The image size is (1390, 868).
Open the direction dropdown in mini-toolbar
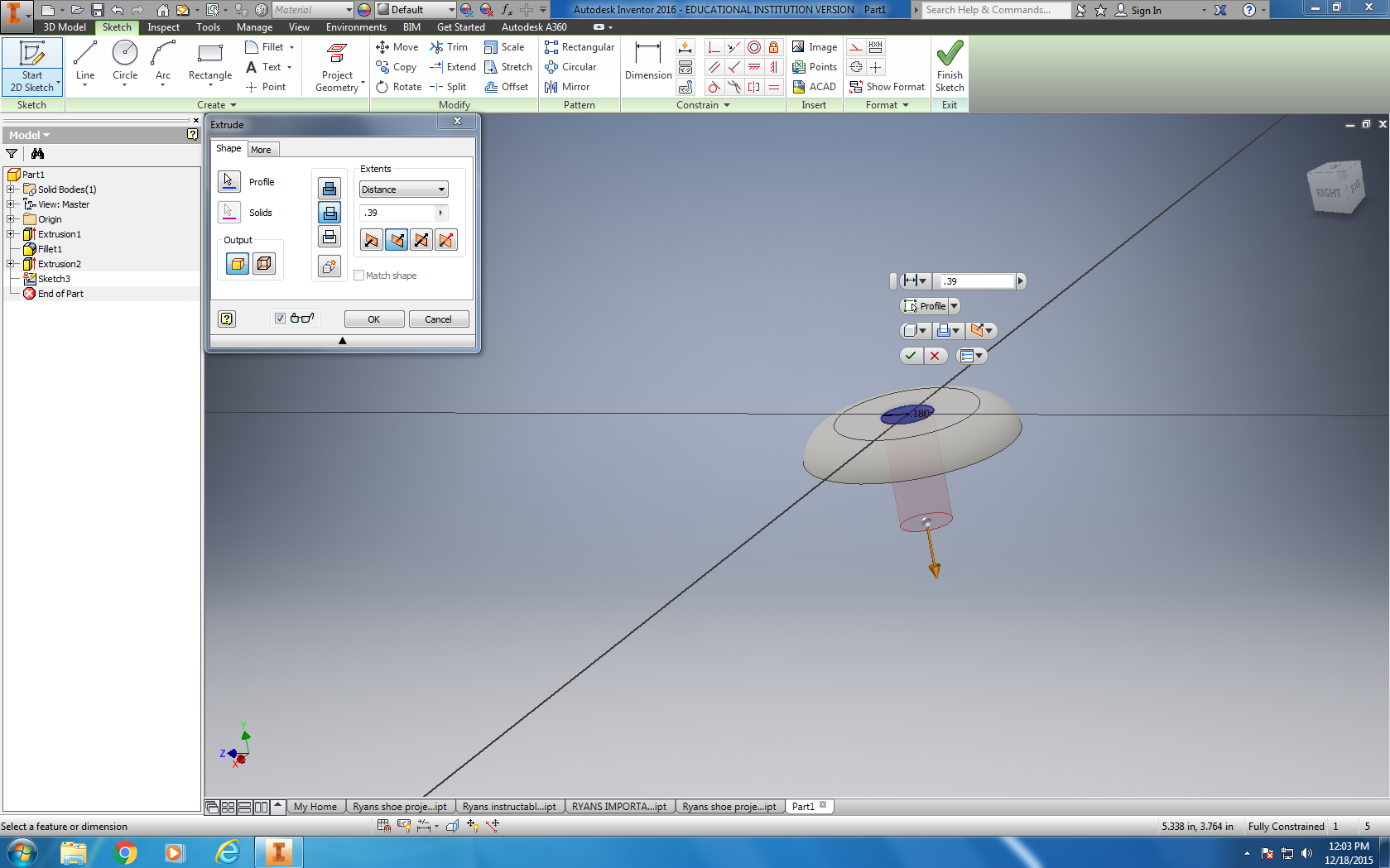point(981,331)
